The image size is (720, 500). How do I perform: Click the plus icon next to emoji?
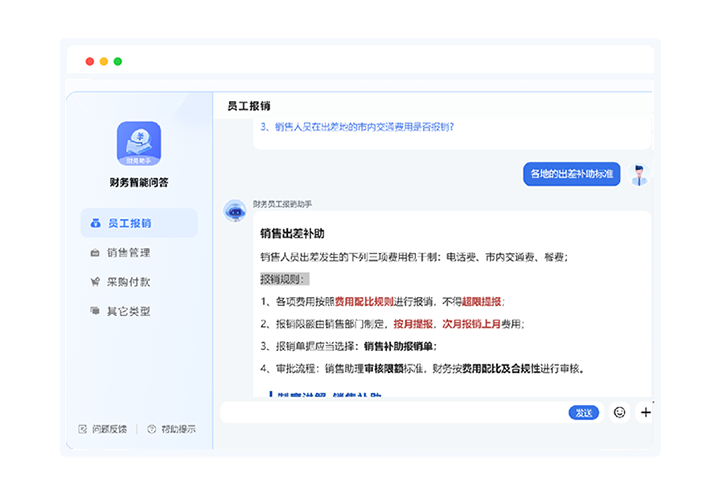pyautogui.click(x=645, y=412)
